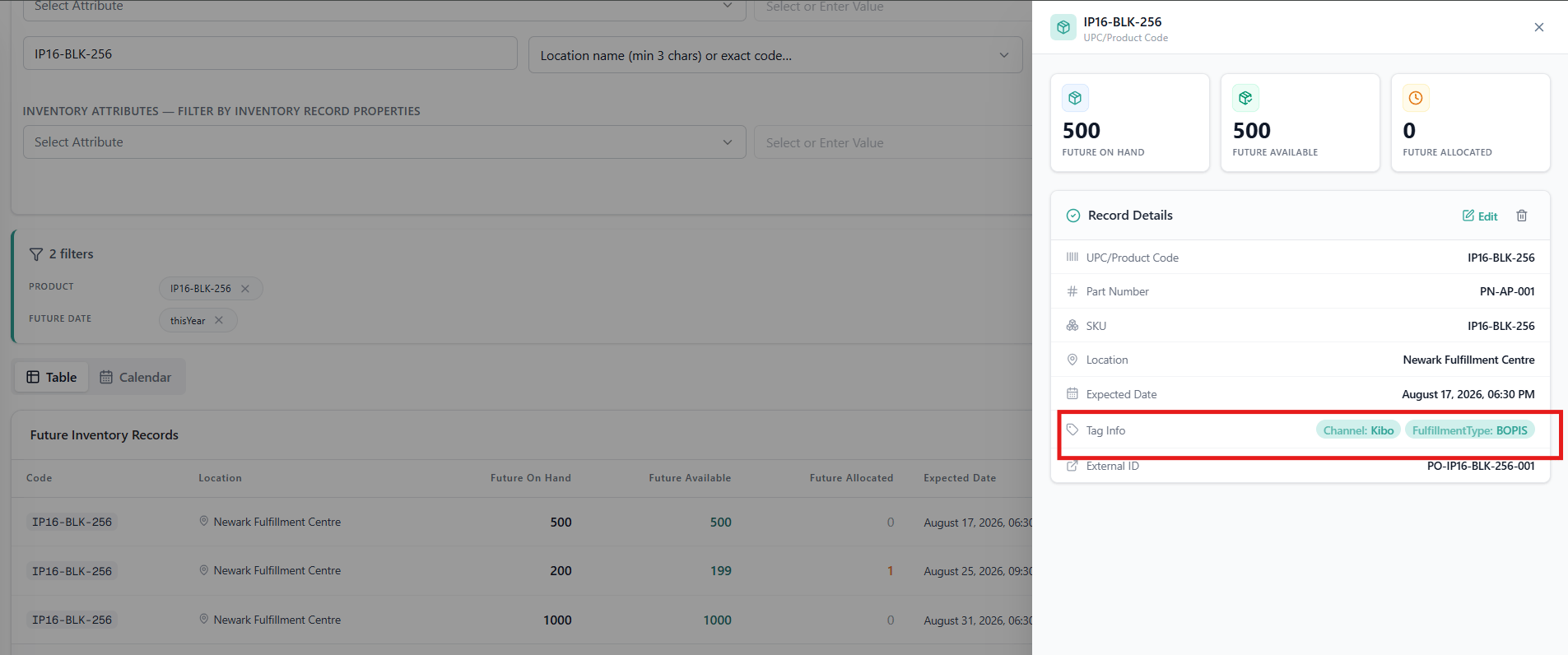Click the hash icon beside Part Number

(x=1072, y=291)
